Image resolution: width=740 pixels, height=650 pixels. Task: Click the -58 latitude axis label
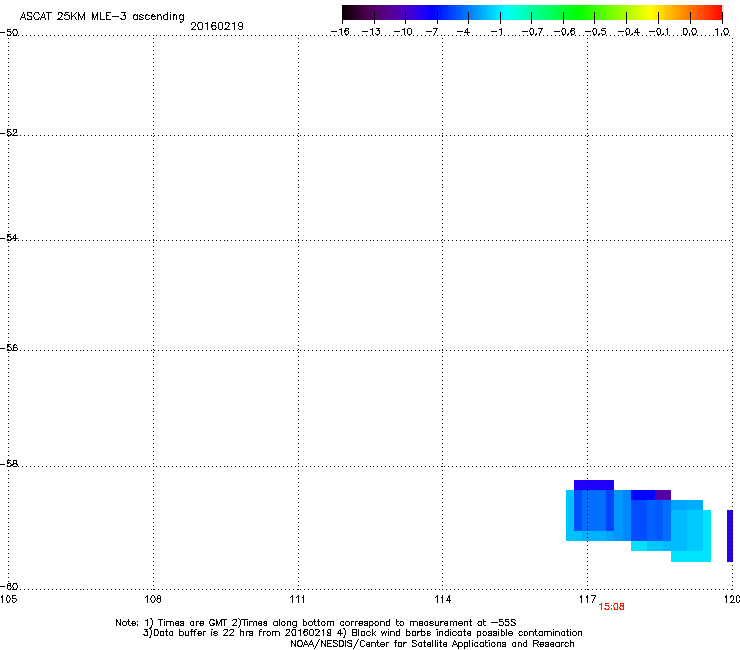[x=9, y=464]
